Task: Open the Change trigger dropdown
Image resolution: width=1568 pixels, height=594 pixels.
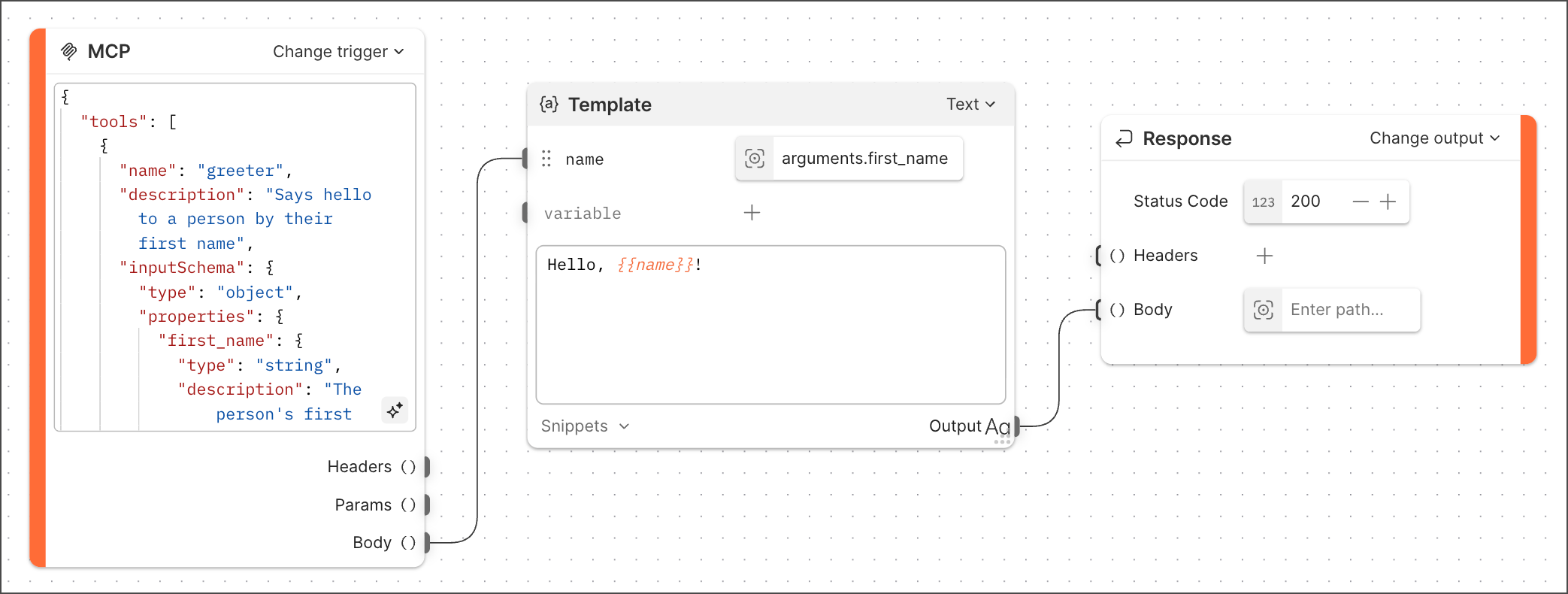Action: (x=338, y=51)
